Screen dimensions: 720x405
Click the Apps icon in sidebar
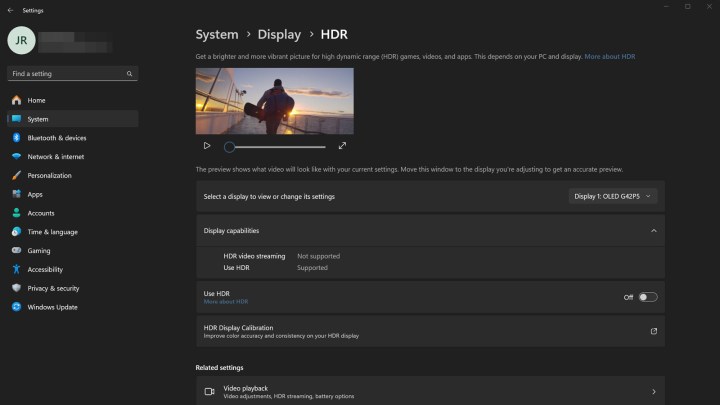[17, 194]
